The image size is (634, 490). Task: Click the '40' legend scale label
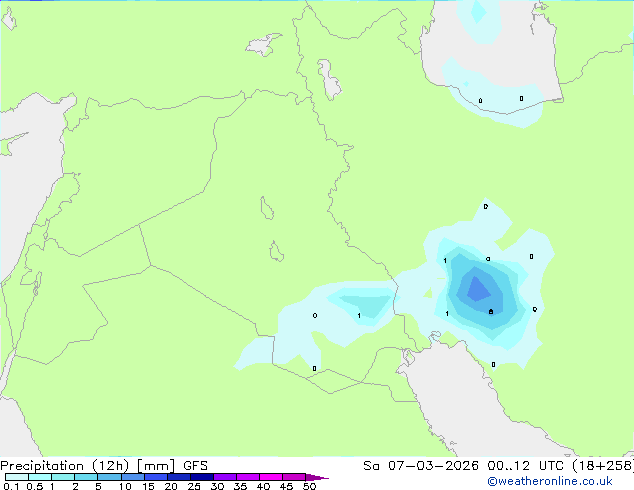263,486
